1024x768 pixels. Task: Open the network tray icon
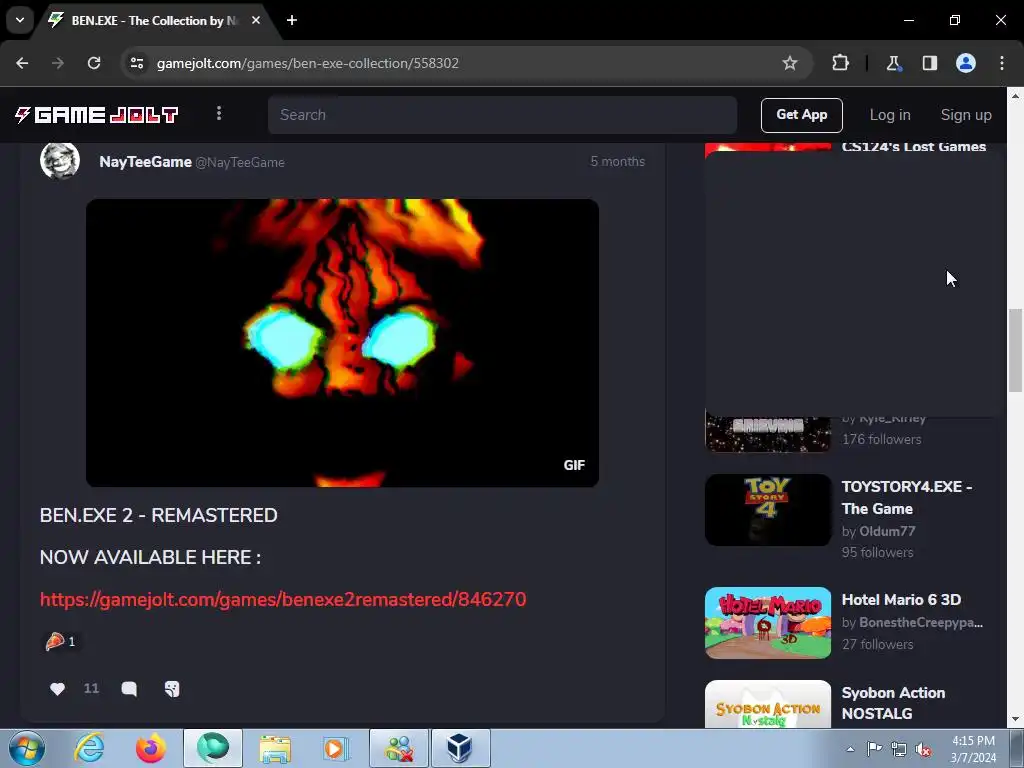899,749
